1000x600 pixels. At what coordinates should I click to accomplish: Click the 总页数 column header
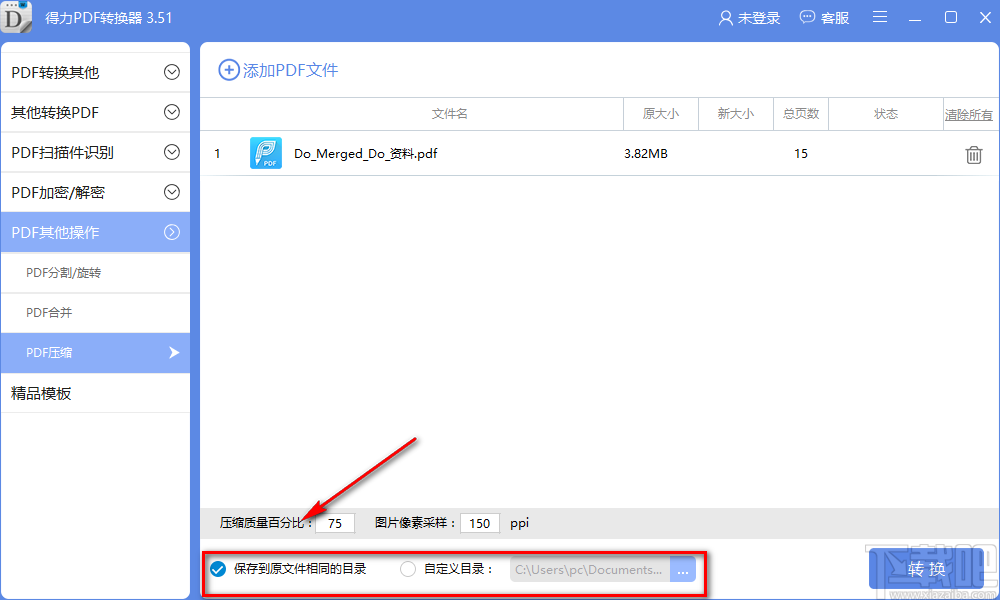(801, 113)
